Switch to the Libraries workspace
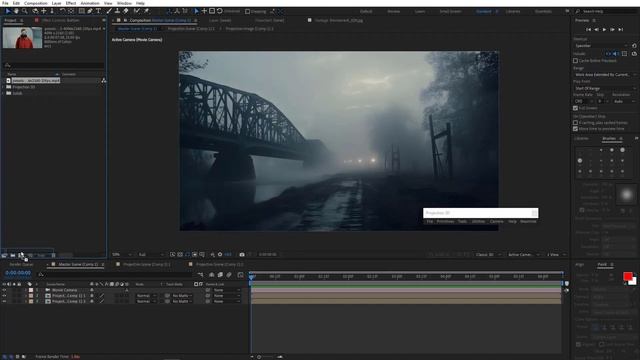Image resolution: width=640 pixels, height=360 pixels. tap(513, 11)
